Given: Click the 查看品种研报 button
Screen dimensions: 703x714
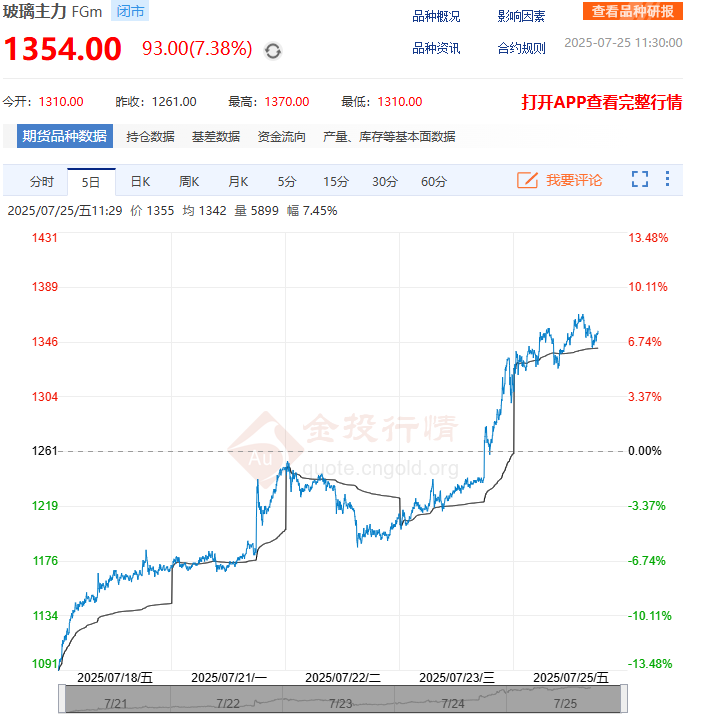Looking at the screenshot, I should tap(634, 11).
